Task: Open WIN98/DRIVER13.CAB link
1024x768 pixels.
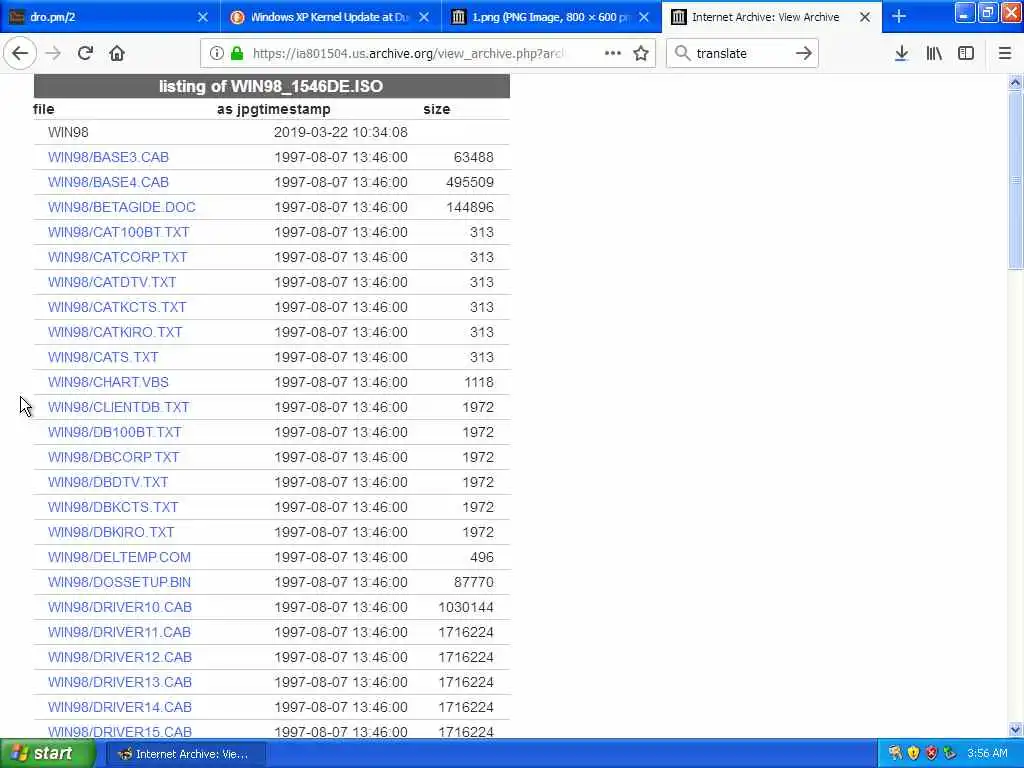Action: [x=120, y=682]
